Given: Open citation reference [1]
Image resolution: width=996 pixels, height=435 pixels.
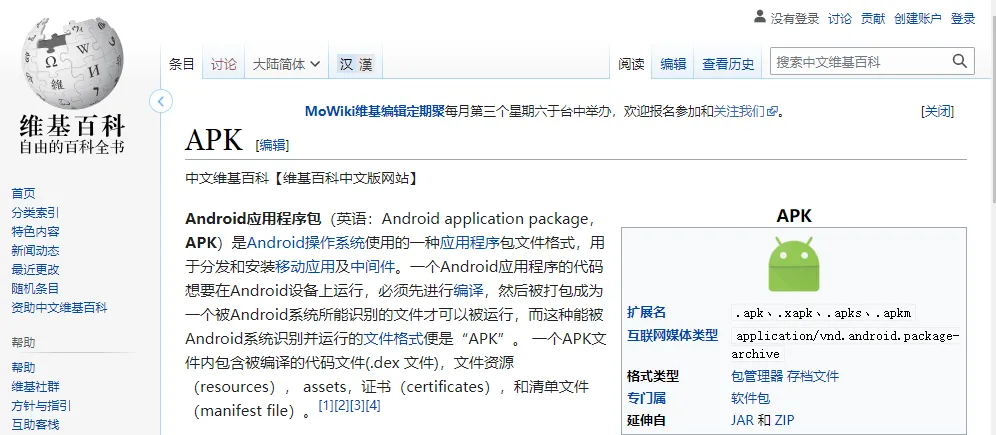Looking at the screenshot, I should point(326,405).
